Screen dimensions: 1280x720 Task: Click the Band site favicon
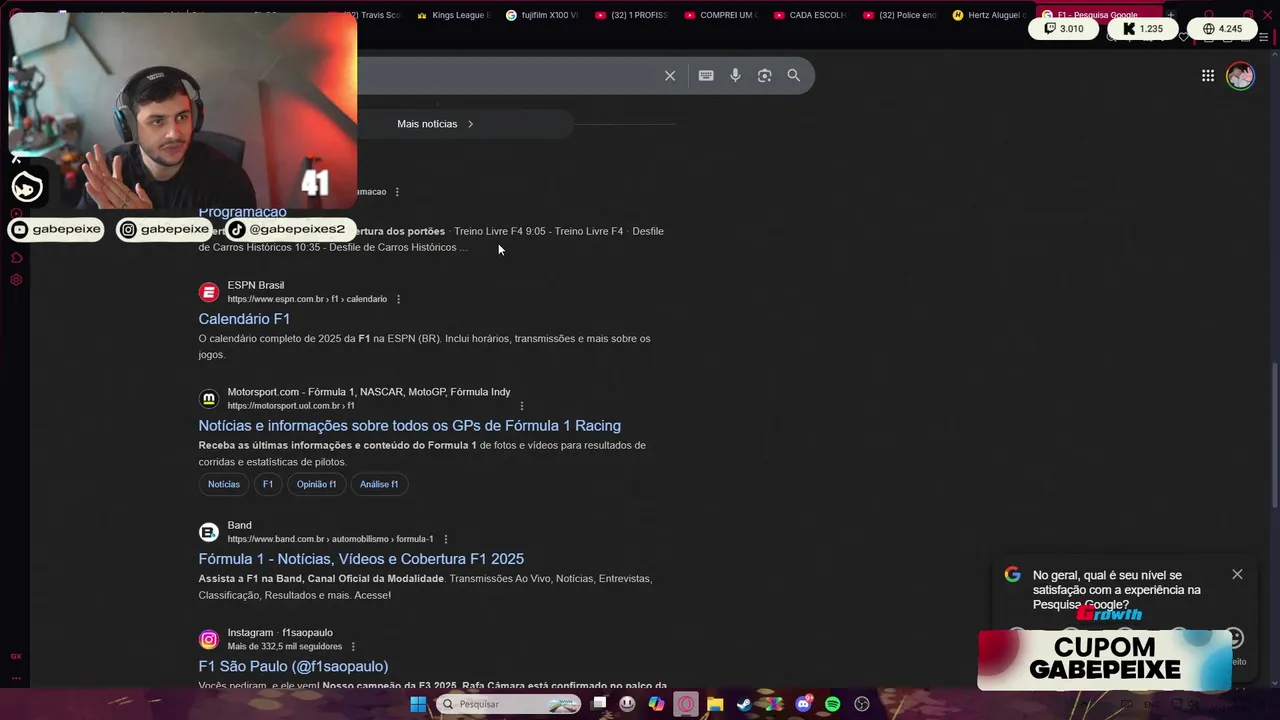209,532
